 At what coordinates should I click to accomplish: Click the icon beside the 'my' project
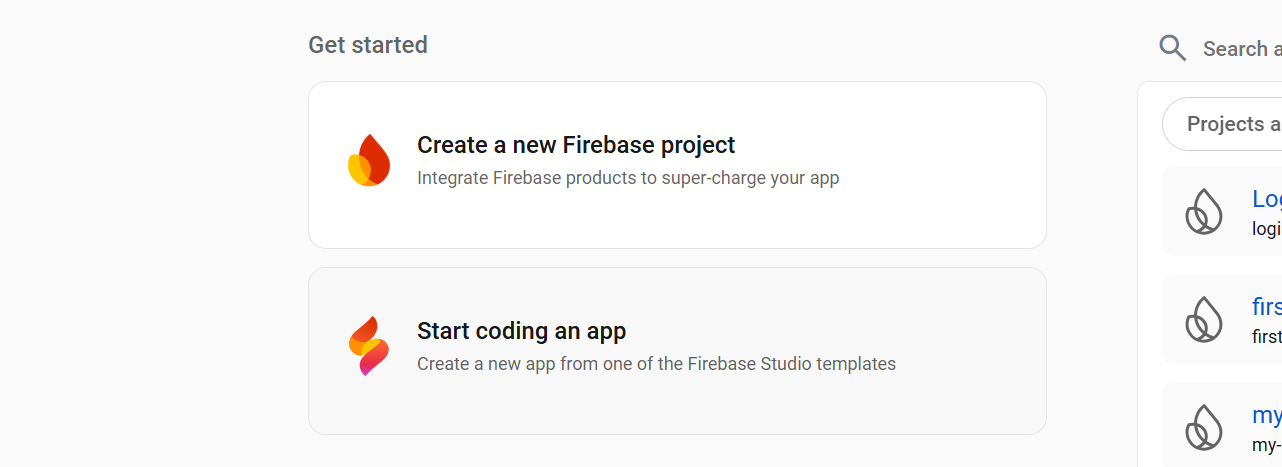pyautogui.click(x=1204, y=427)
